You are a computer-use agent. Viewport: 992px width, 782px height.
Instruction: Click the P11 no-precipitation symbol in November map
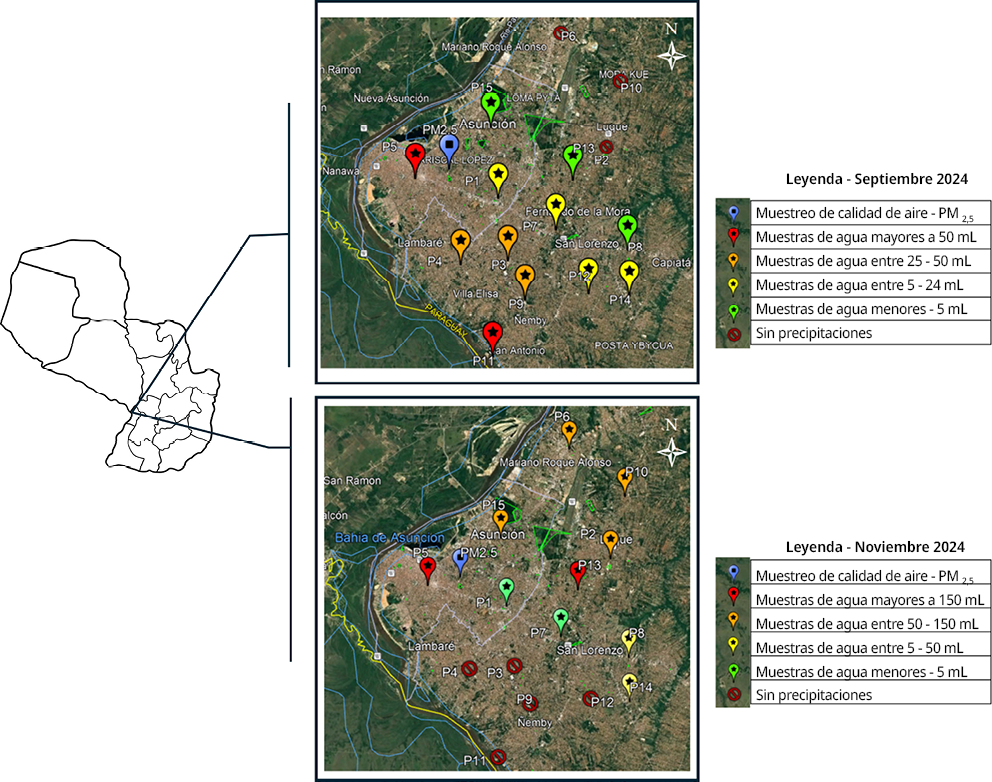[x=497, y=757]
